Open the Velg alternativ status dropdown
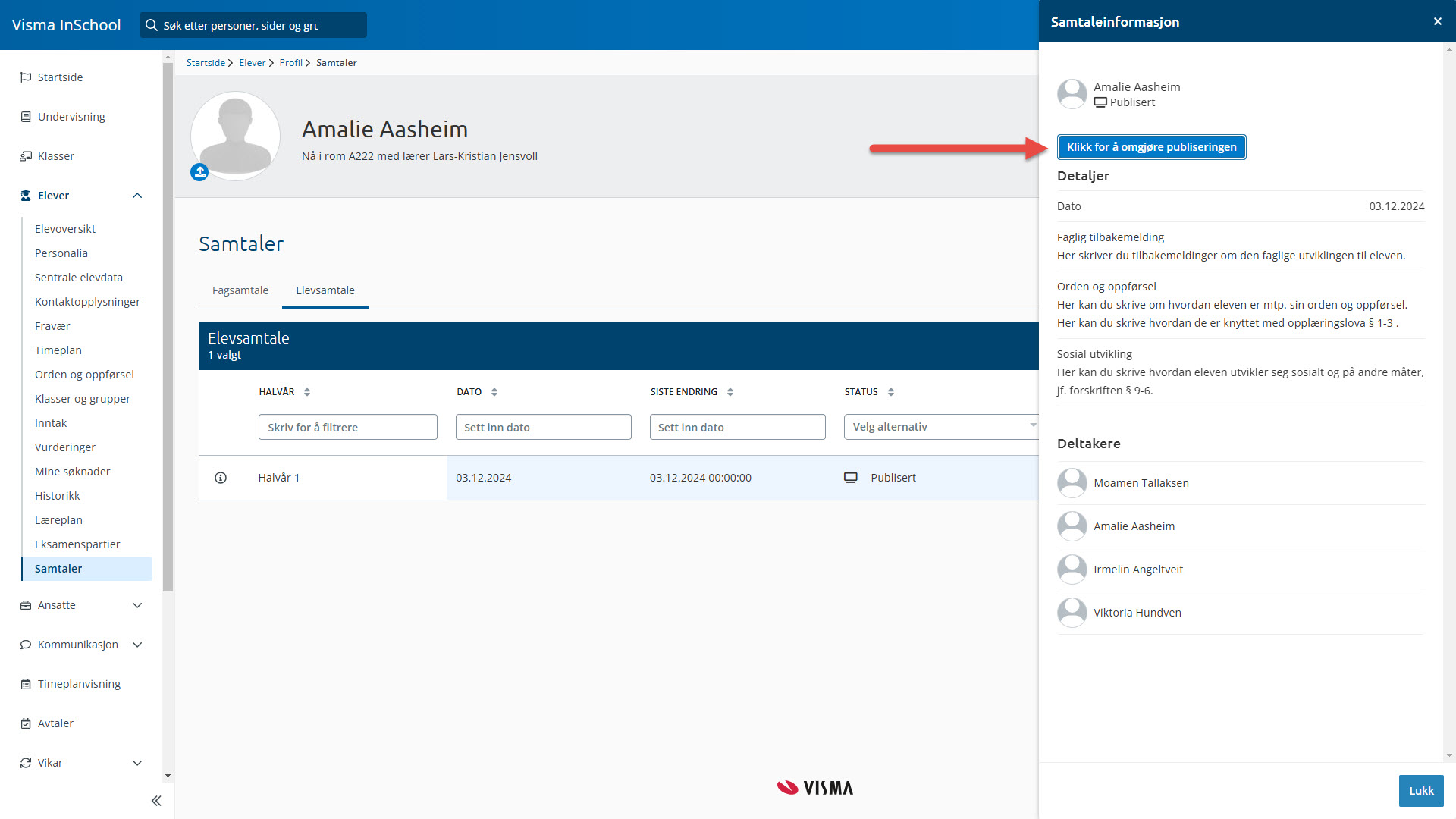The height and width of the screenshot is (819, 1456). 940,427
